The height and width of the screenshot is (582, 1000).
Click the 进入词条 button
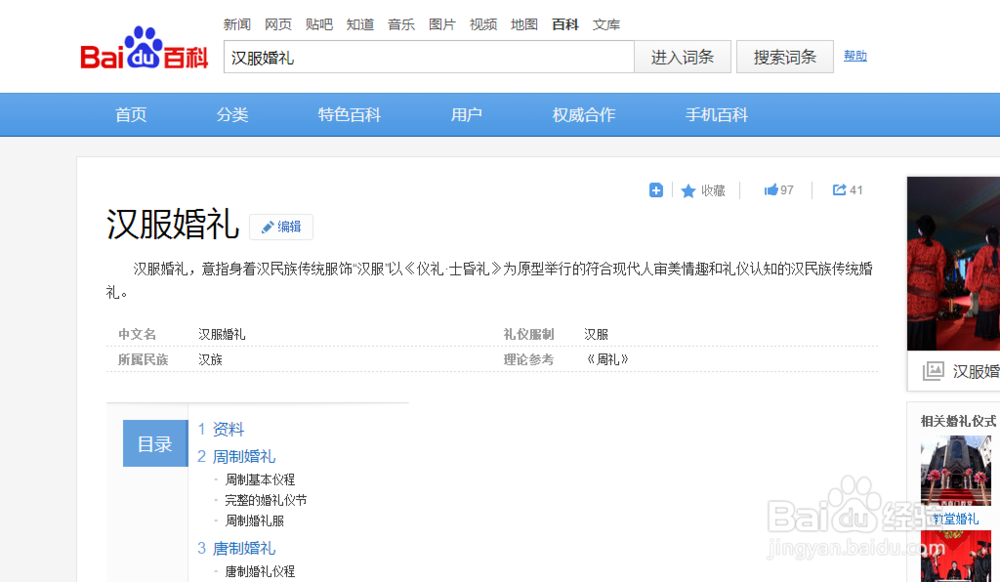point(683,57)
